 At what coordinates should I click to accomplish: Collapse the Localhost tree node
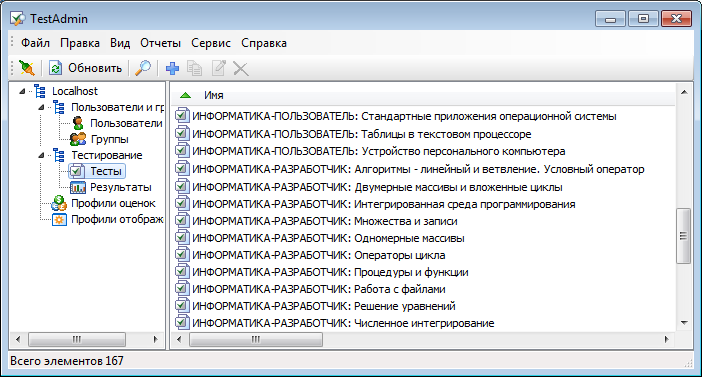(x=22, y=91)
